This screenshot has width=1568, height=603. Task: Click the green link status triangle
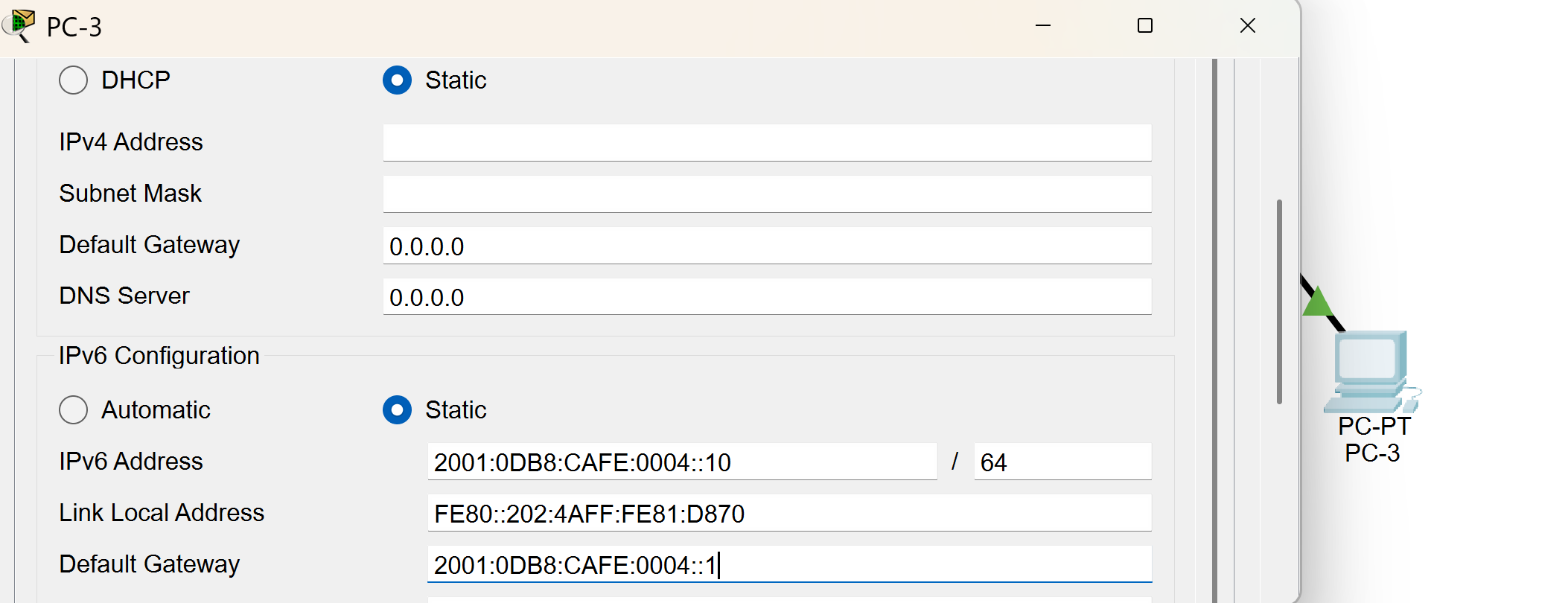click(1317, 301)
